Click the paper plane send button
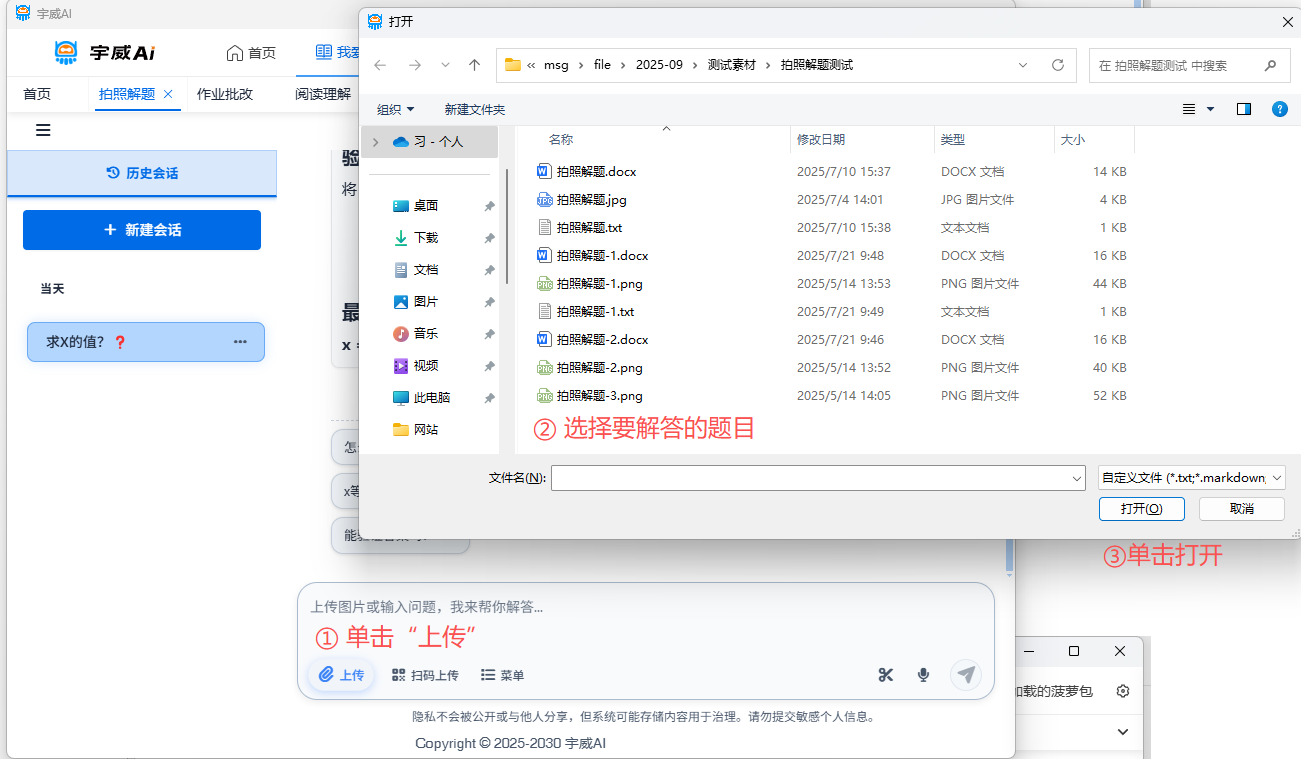Image resolution: width=1301 pixels, height=759 pixels. (965, 675)
